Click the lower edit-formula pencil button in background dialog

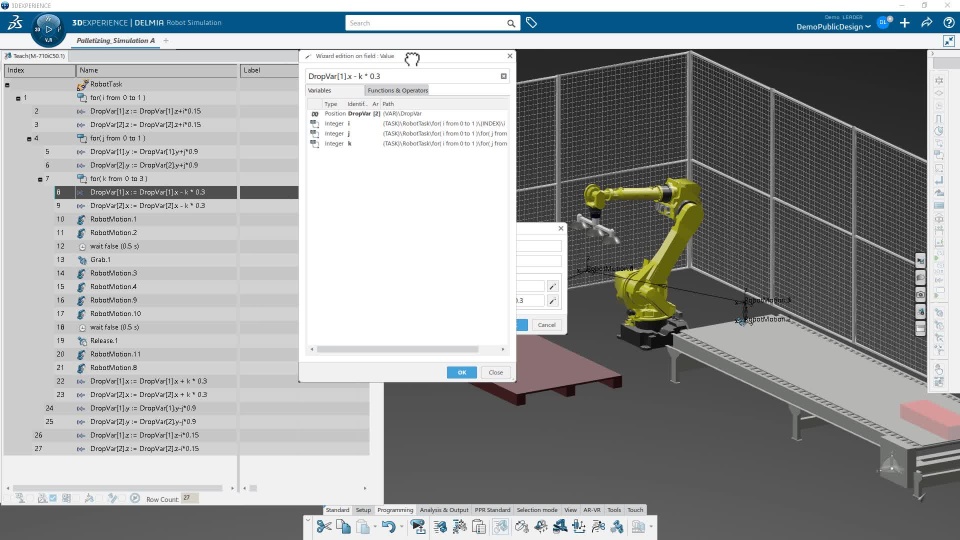(x=552, y=301)
